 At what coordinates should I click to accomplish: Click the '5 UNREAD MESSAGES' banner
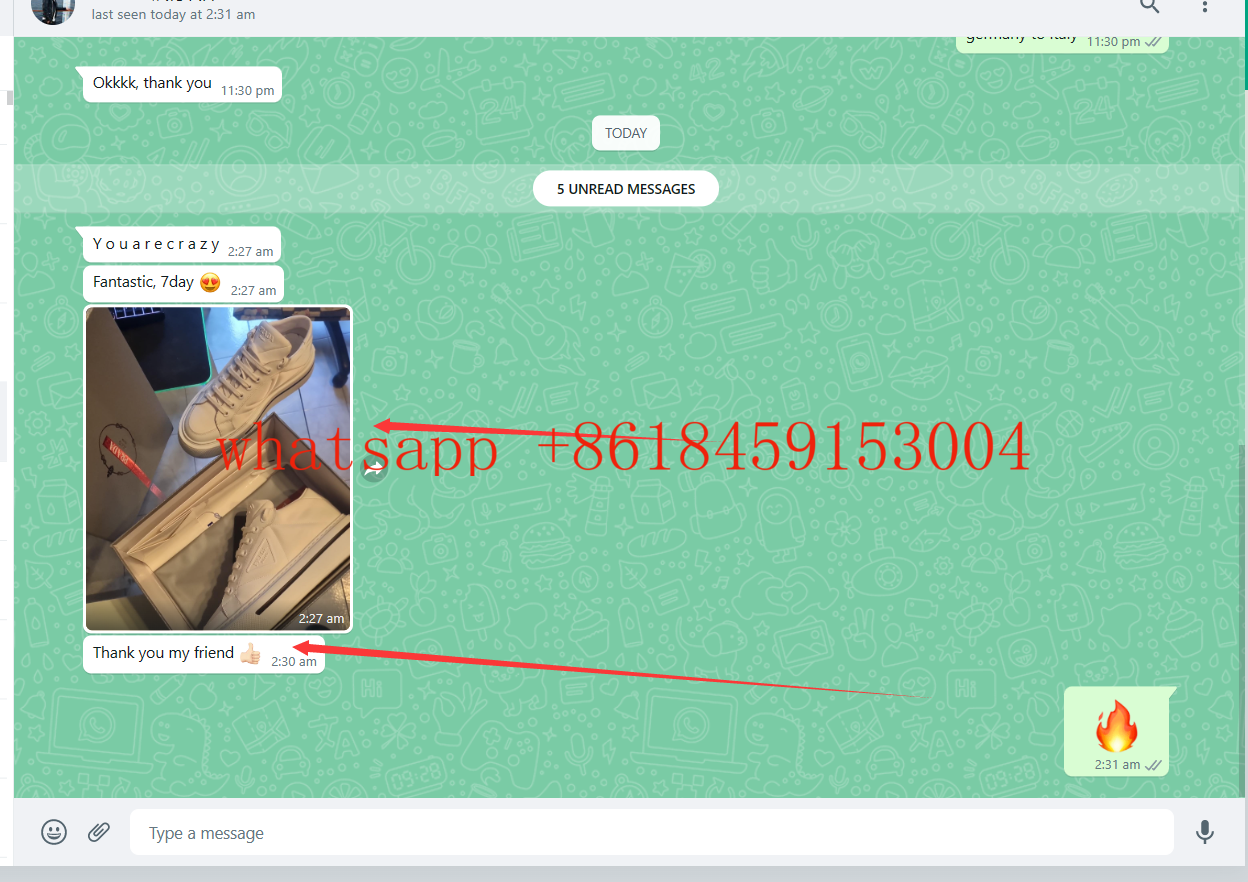(626, 189)
